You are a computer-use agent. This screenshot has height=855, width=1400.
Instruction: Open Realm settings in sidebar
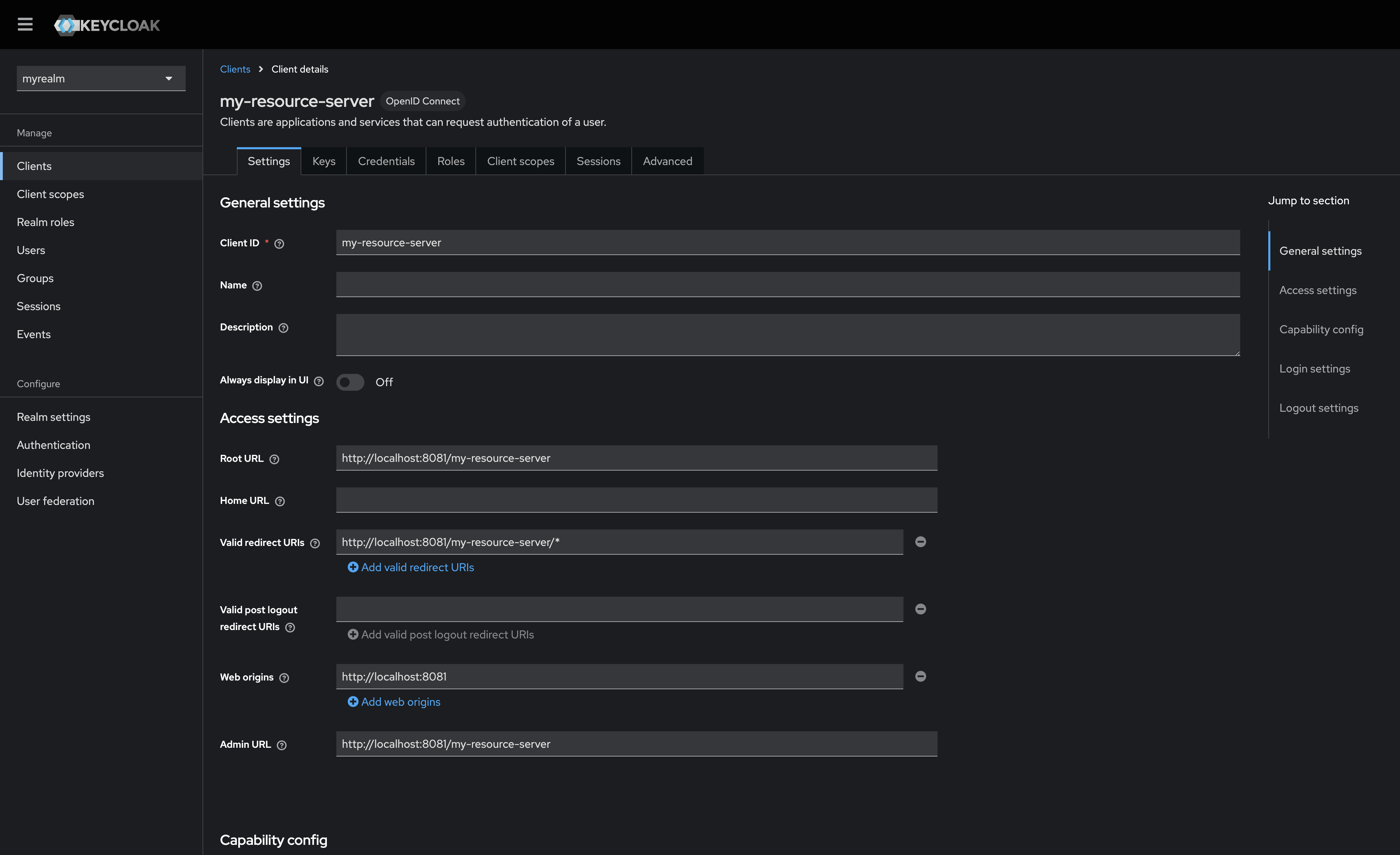pos(101,417)
